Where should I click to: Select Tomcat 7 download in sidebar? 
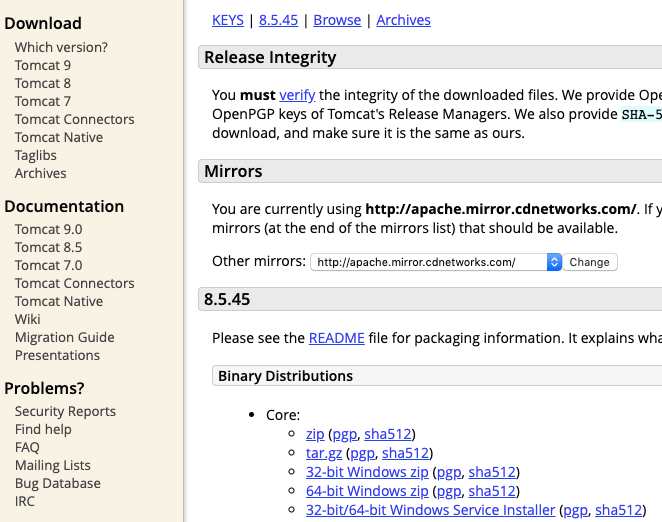[43, 102]
